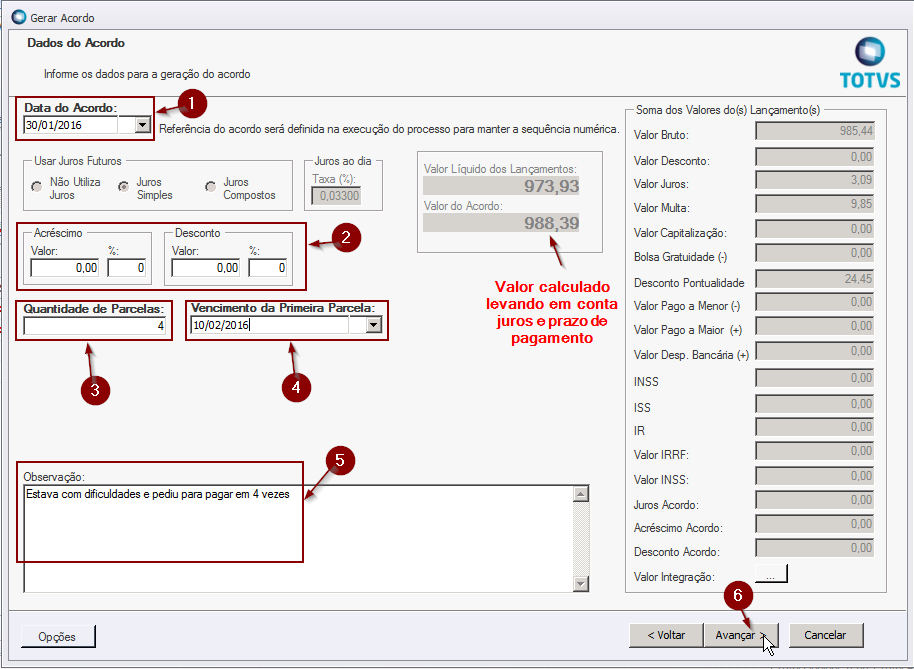Focus the Acréscimo percentage field
This screenshot has height=669, width=914.
pos(127,268)
